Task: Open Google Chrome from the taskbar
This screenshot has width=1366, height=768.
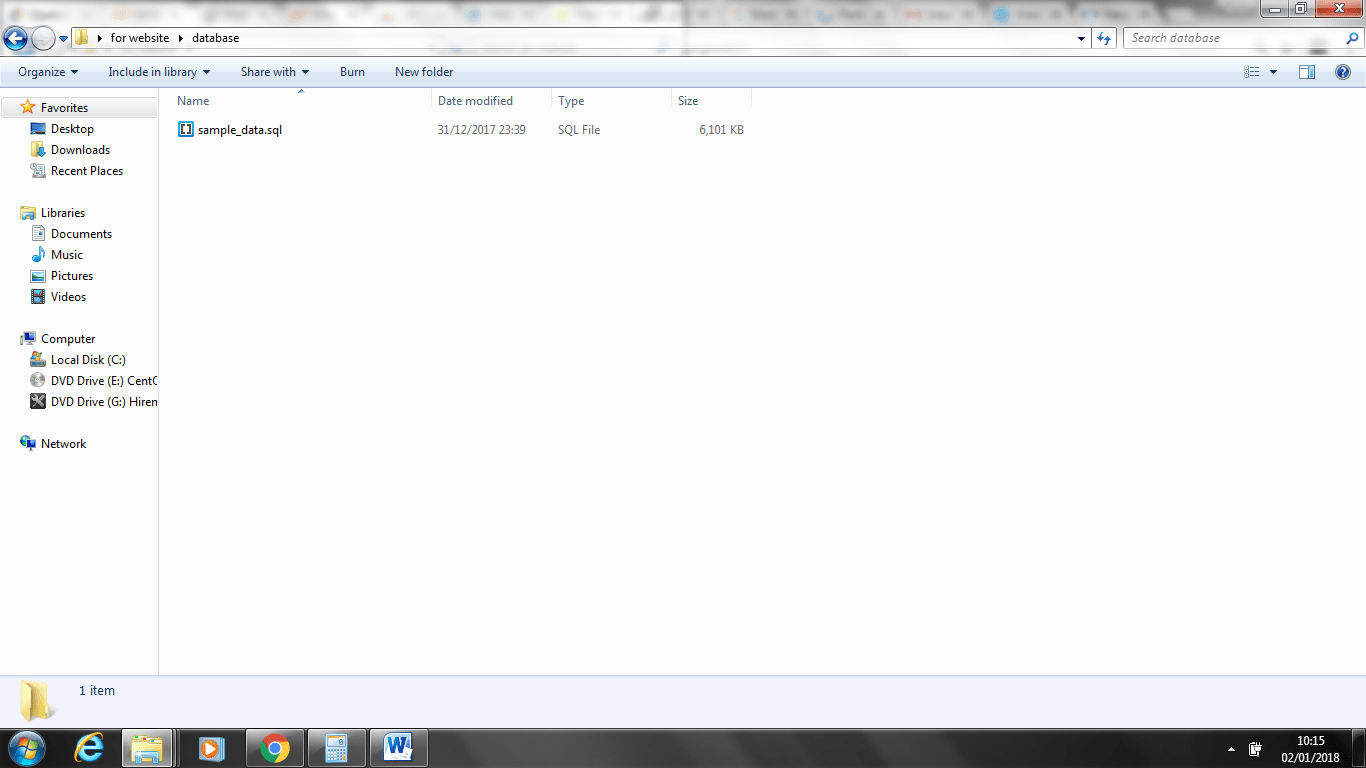Action: [274, 748]
